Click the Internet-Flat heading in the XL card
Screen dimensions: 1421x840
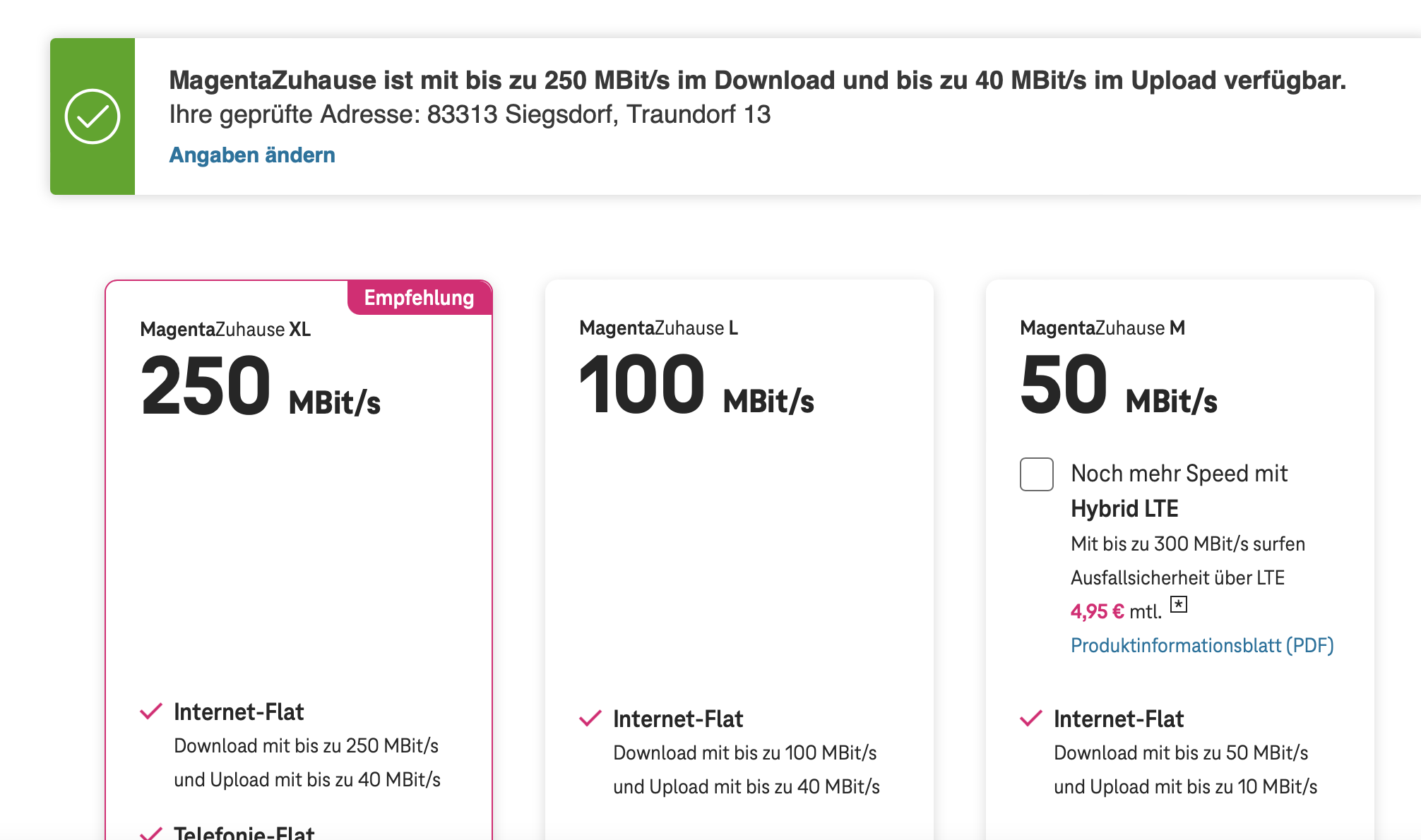pyautogui.click(x=239, y=712)
